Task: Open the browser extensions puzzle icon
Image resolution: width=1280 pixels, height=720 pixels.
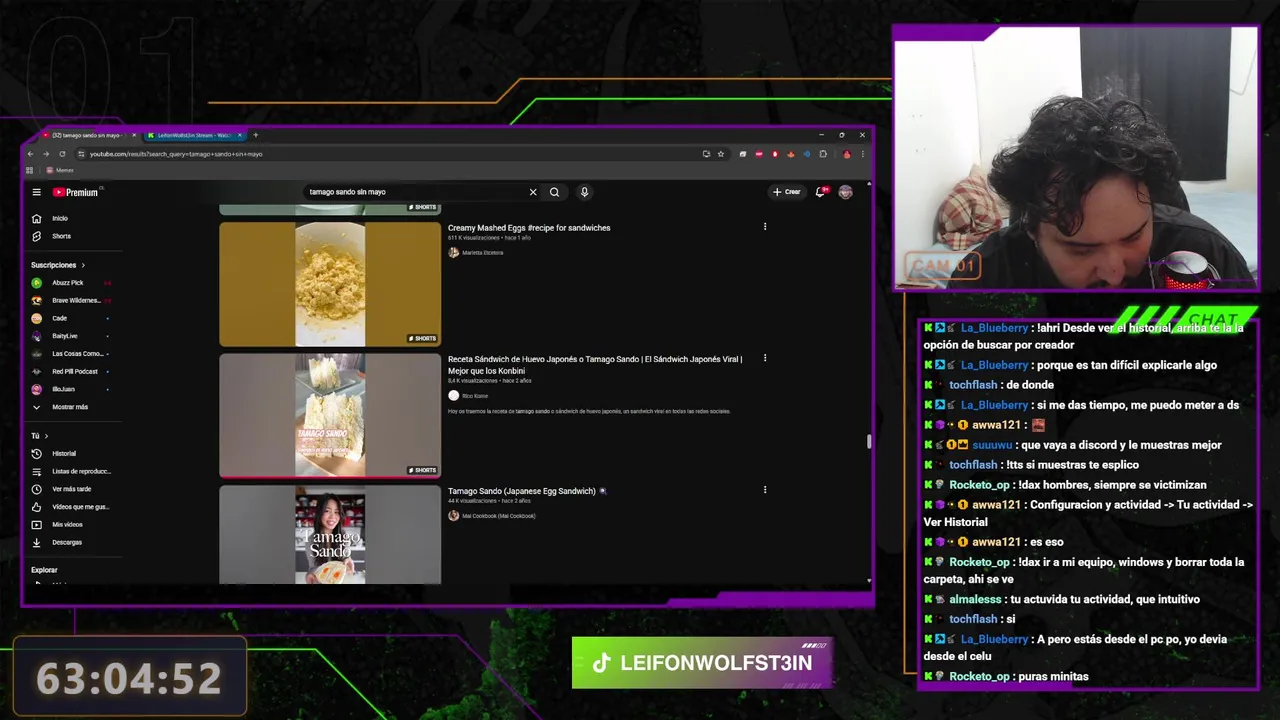Action: 823,154
